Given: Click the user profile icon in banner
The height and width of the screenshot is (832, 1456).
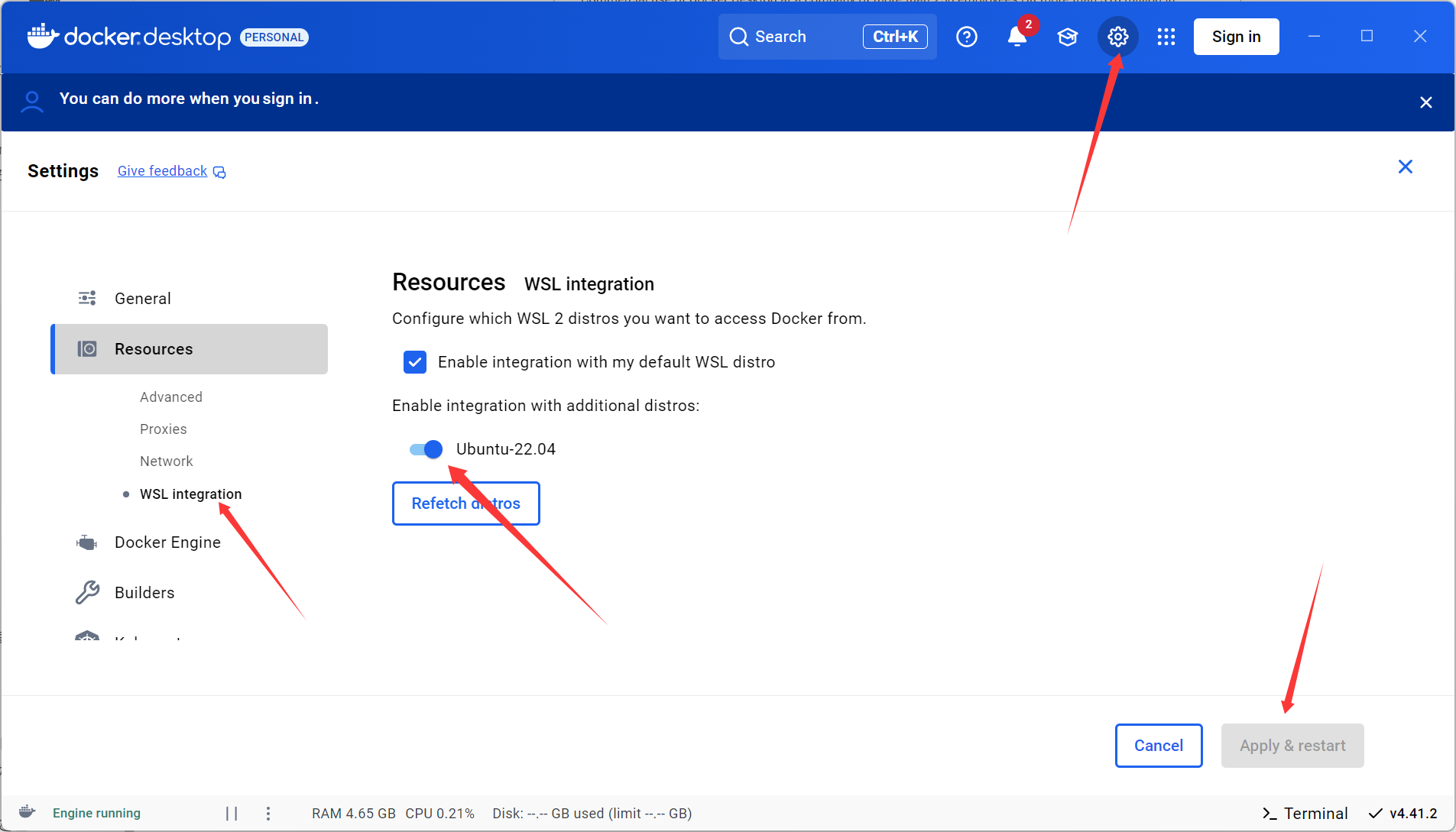Looking at the screenshot, I should pos(32,102).
